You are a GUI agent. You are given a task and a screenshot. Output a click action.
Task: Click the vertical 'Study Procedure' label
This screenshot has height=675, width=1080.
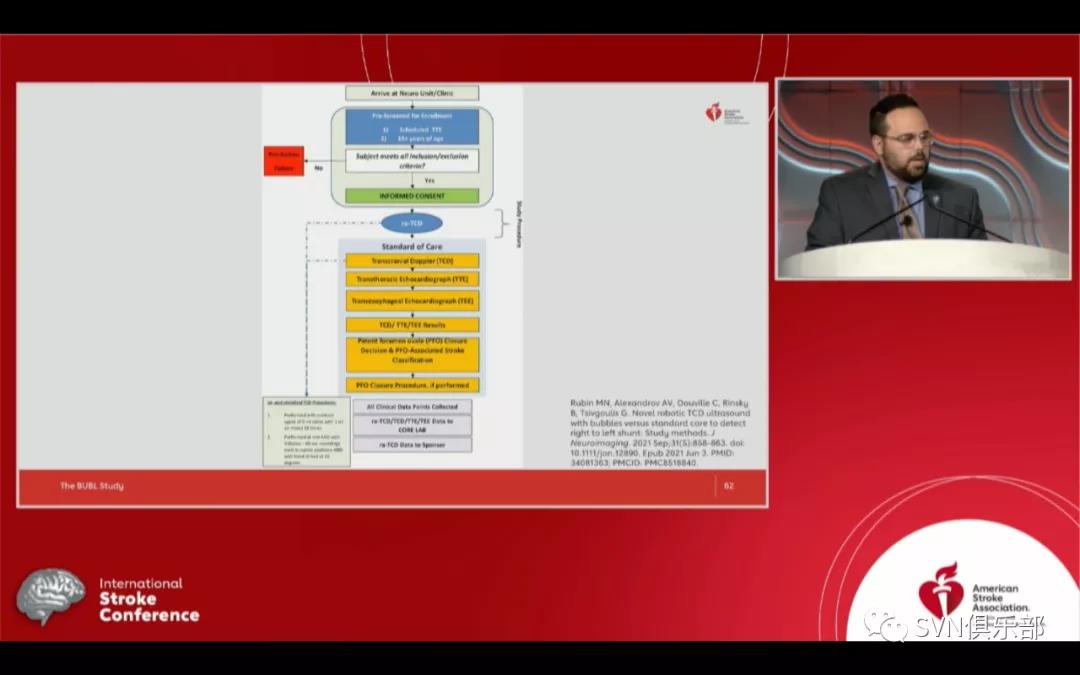tap(519, 224)
